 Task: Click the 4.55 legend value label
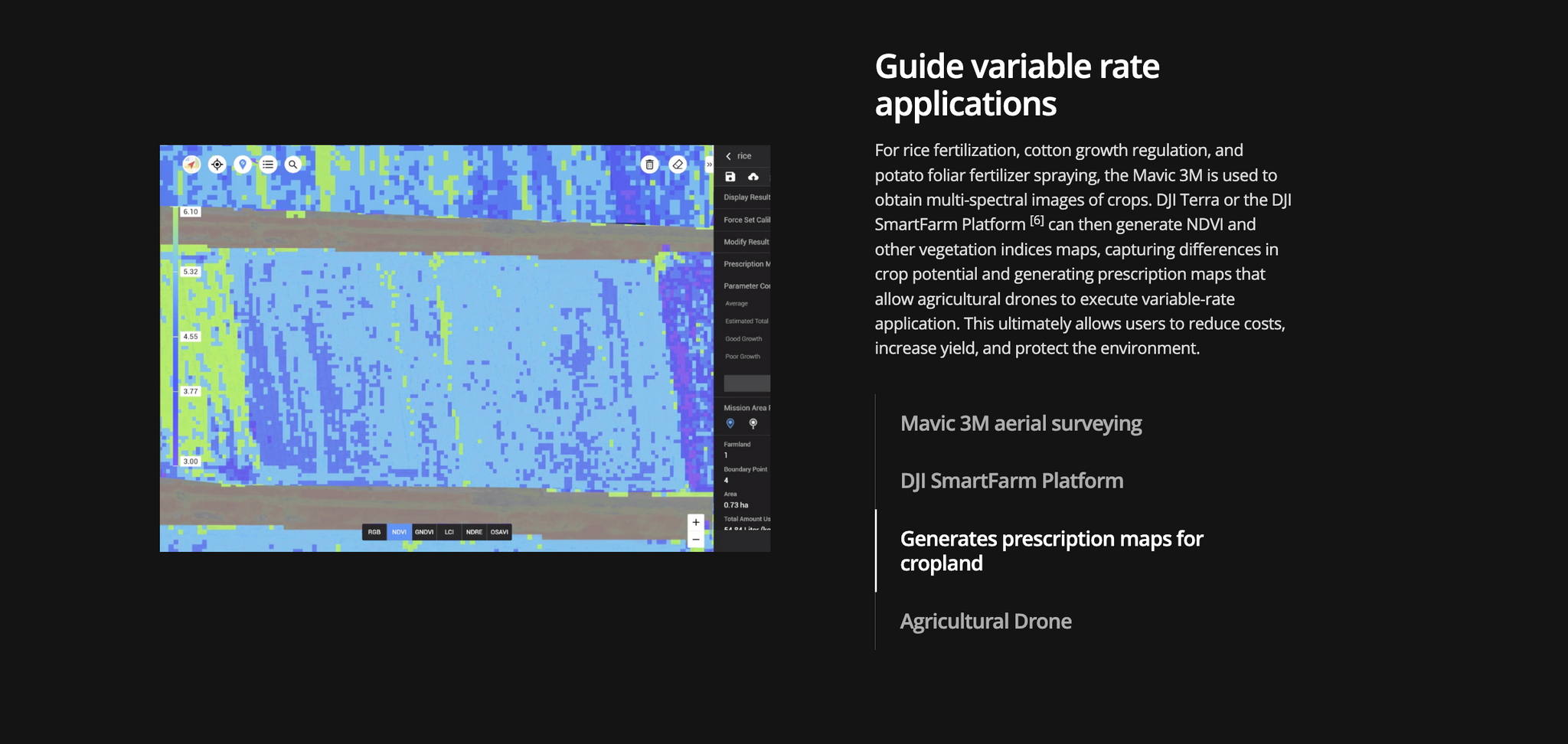pos(191,337)
